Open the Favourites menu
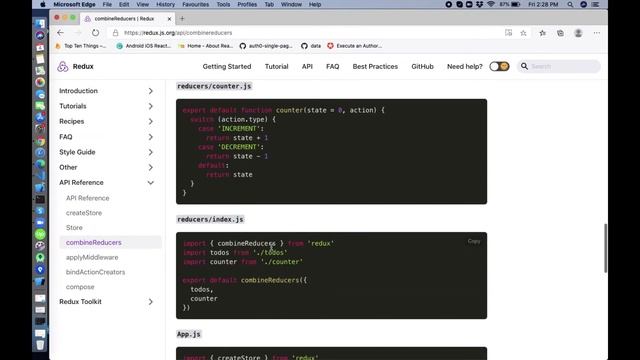The height and width of the screenshot is (360, 640). pos(196,4)
